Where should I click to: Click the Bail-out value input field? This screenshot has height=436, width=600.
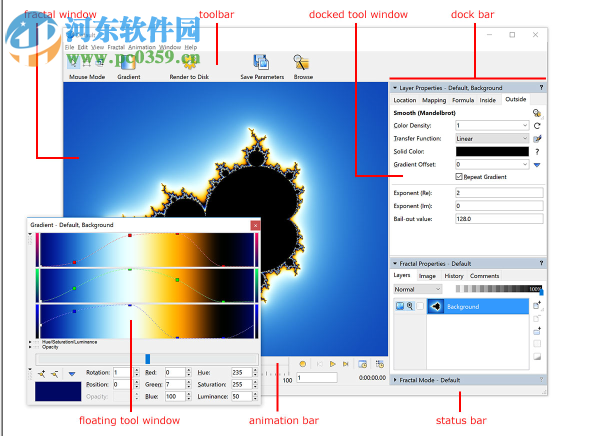[499, 219]
